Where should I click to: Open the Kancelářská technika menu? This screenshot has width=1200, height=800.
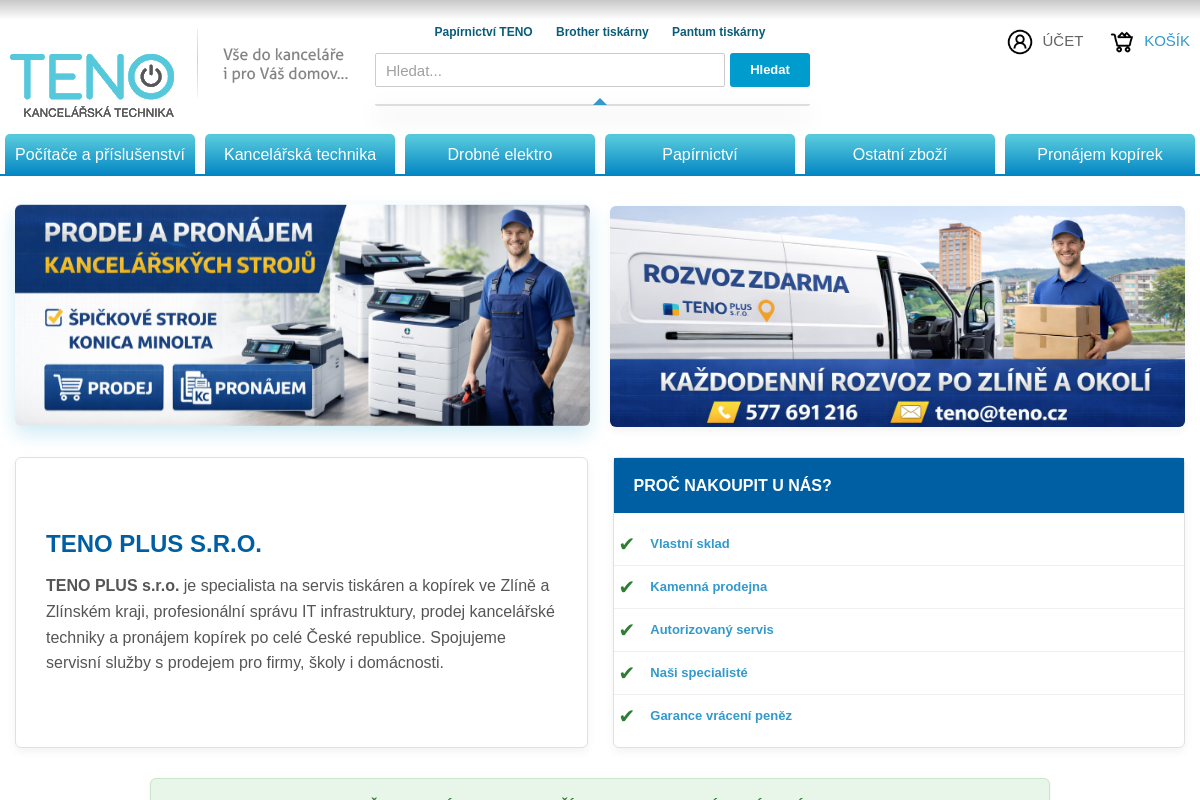300,154
